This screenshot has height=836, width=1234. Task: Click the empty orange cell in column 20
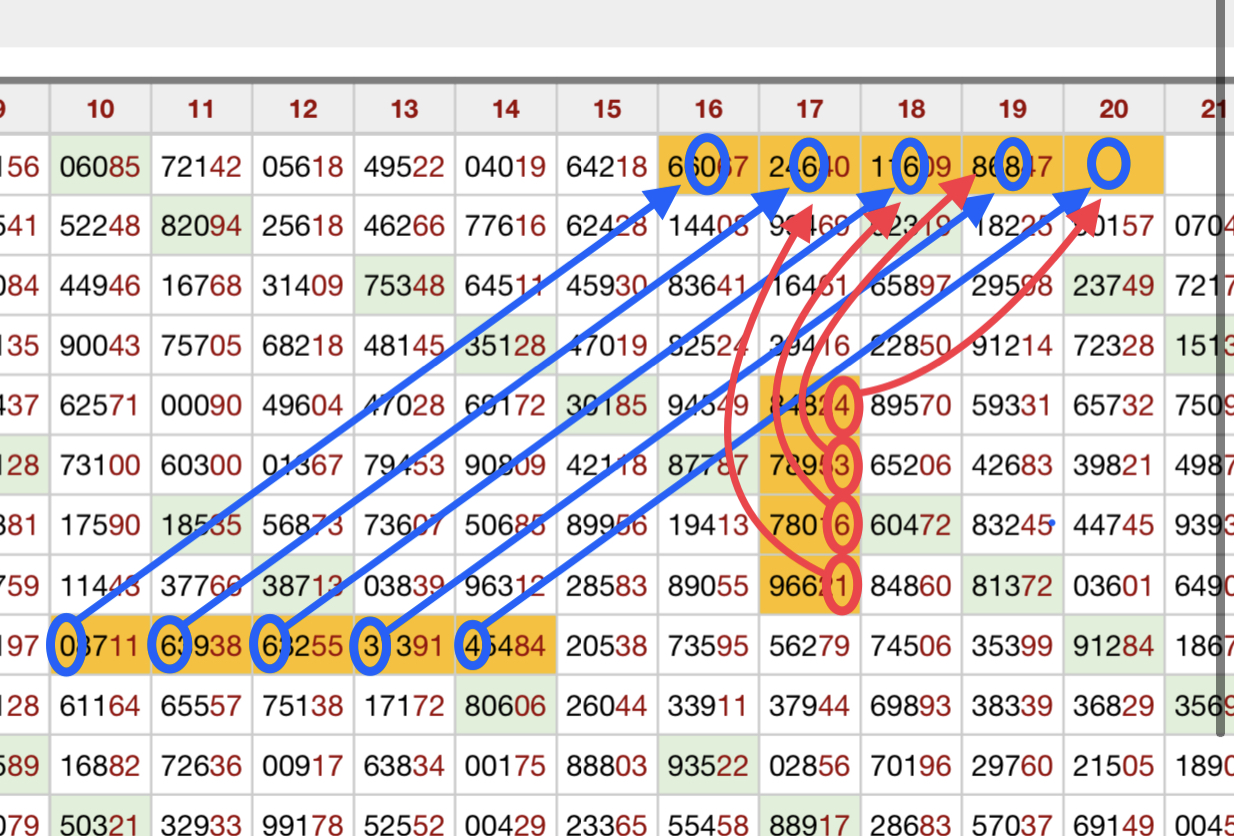[1113, 165]
